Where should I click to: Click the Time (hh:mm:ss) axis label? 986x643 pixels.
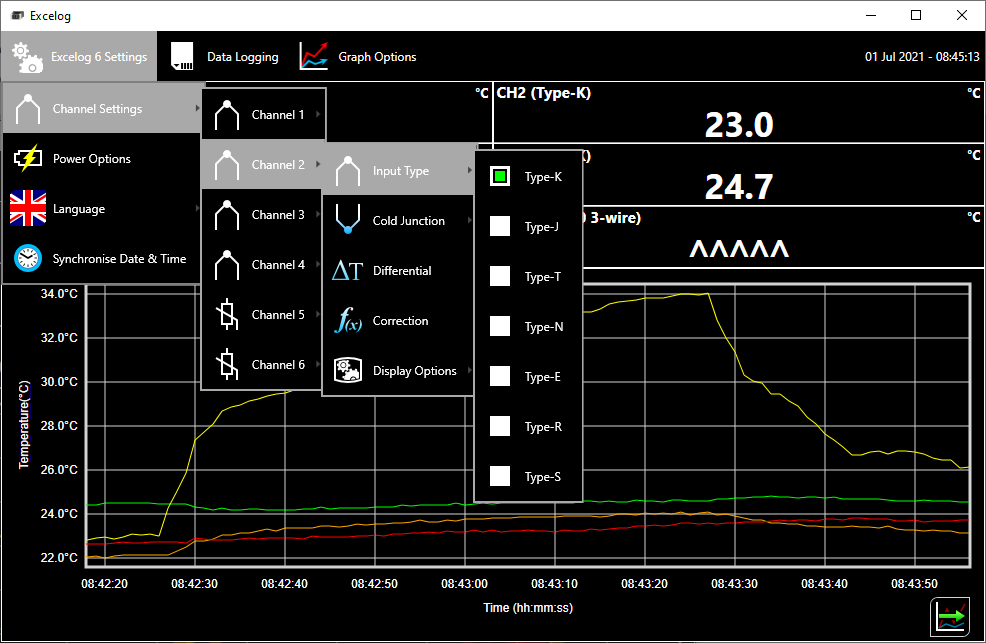pos(528,608)
